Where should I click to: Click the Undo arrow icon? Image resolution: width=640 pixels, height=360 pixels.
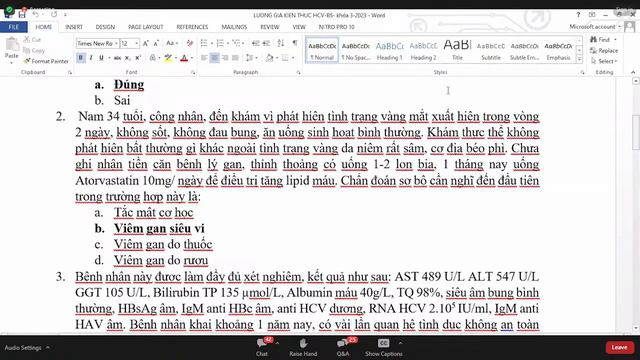click(36, 15)
